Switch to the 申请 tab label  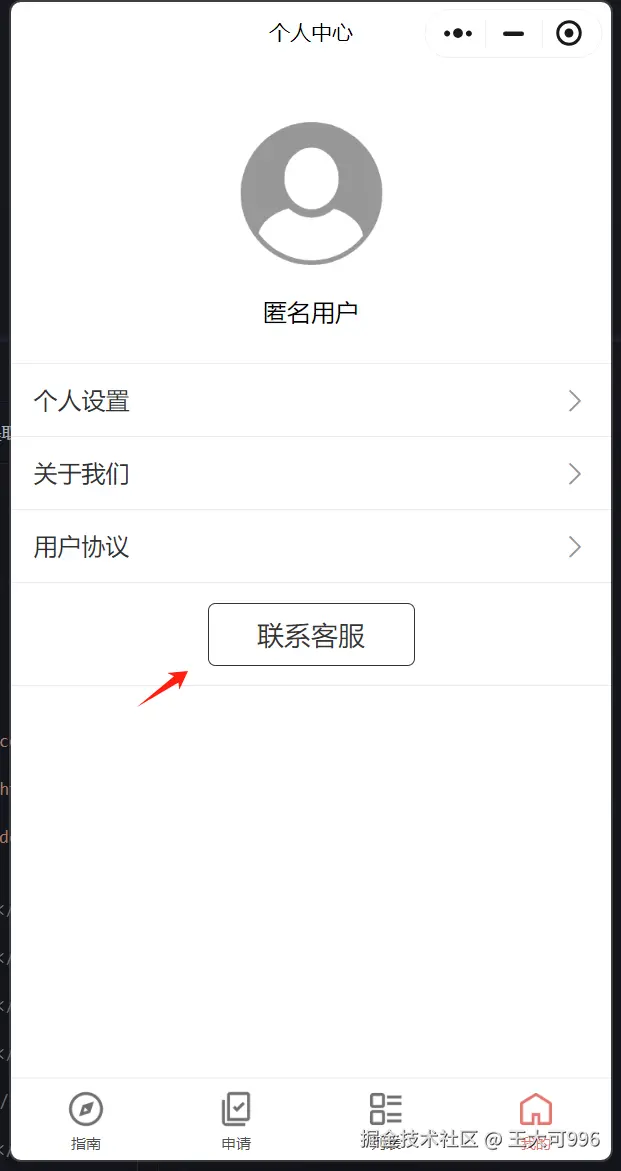(x=236, y=1143)
